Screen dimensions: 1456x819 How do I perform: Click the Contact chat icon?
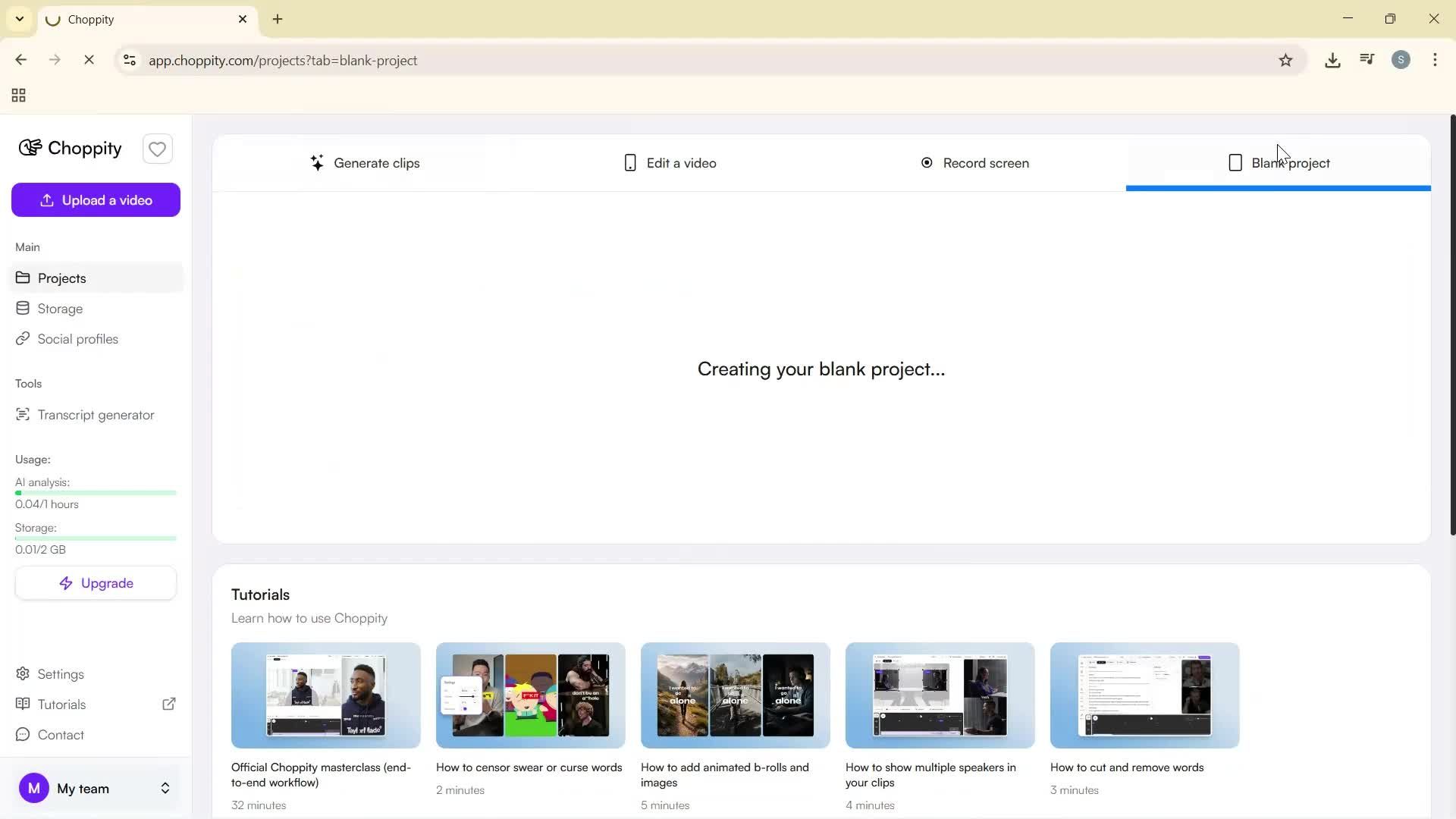tap(24, 734)
